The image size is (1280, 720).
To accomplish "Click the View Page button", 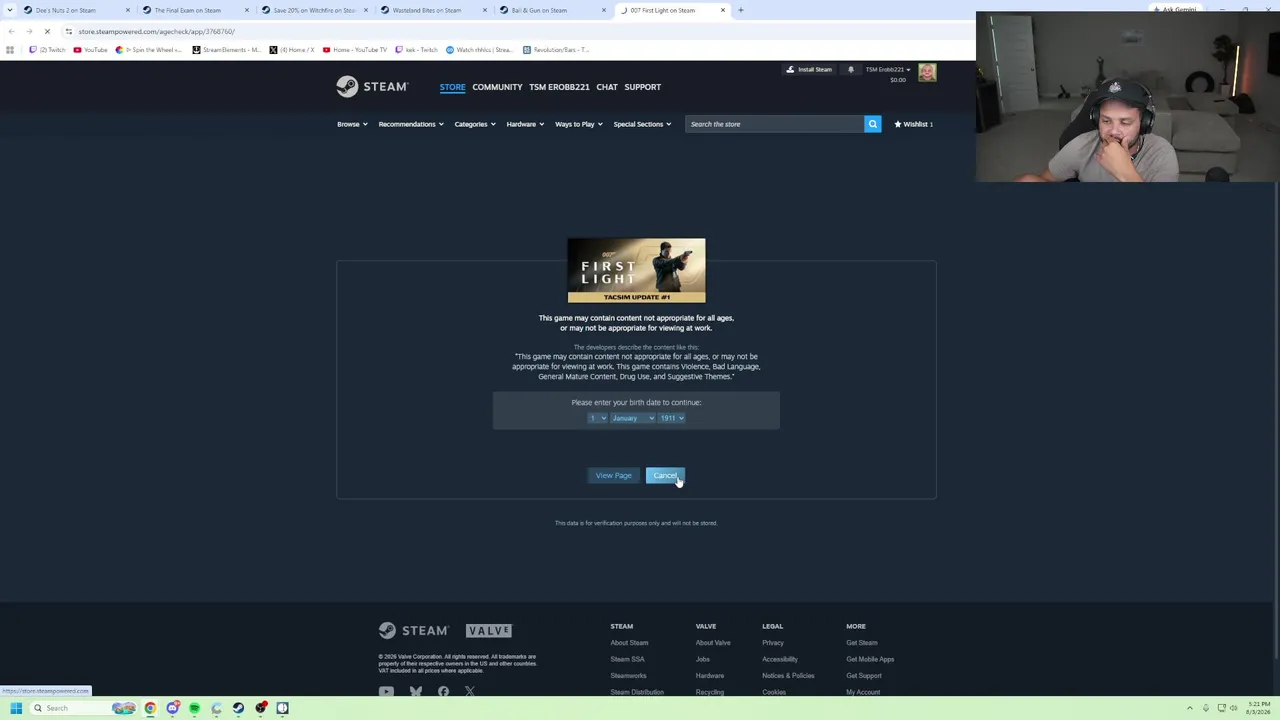I will (x=614, y=475).
